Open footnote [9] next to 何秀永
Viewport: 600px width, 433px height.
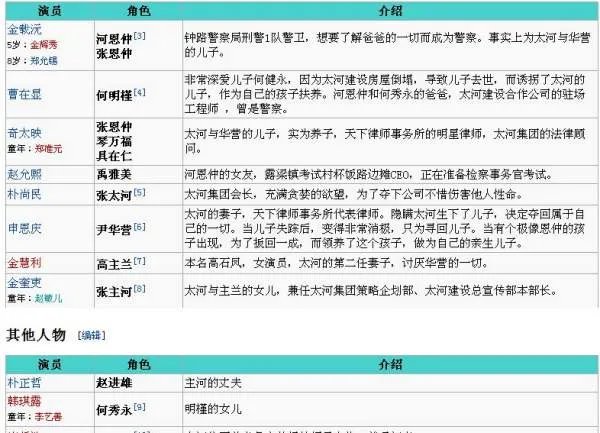(x=139, y=407)
